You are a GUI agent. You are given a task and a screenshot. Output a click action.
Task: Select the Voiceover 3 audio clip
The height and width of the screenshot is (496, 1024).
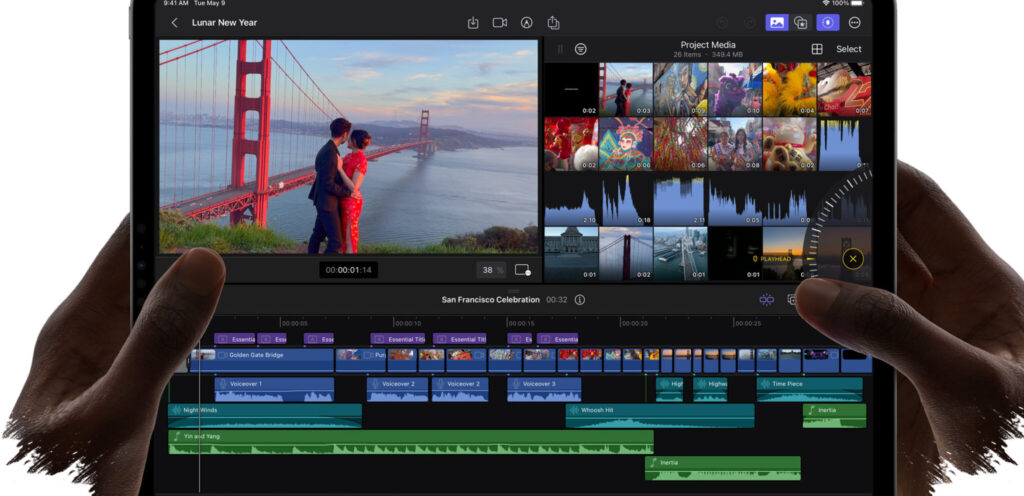pyautogui.click(x=544, y=390)
